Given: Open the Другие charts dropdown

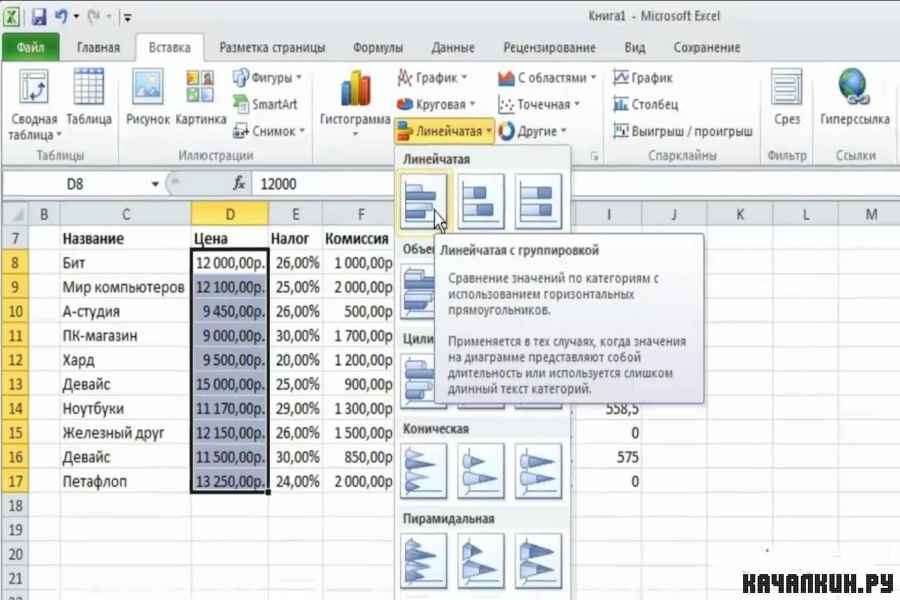Looking at the screenshot, I should coord(532,131).
